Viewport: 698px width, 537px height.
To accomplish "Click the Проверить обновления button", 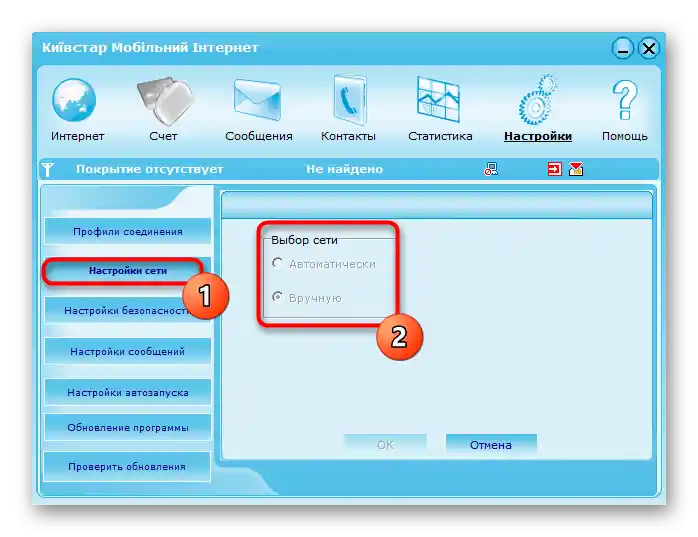I will click(127, 467).
